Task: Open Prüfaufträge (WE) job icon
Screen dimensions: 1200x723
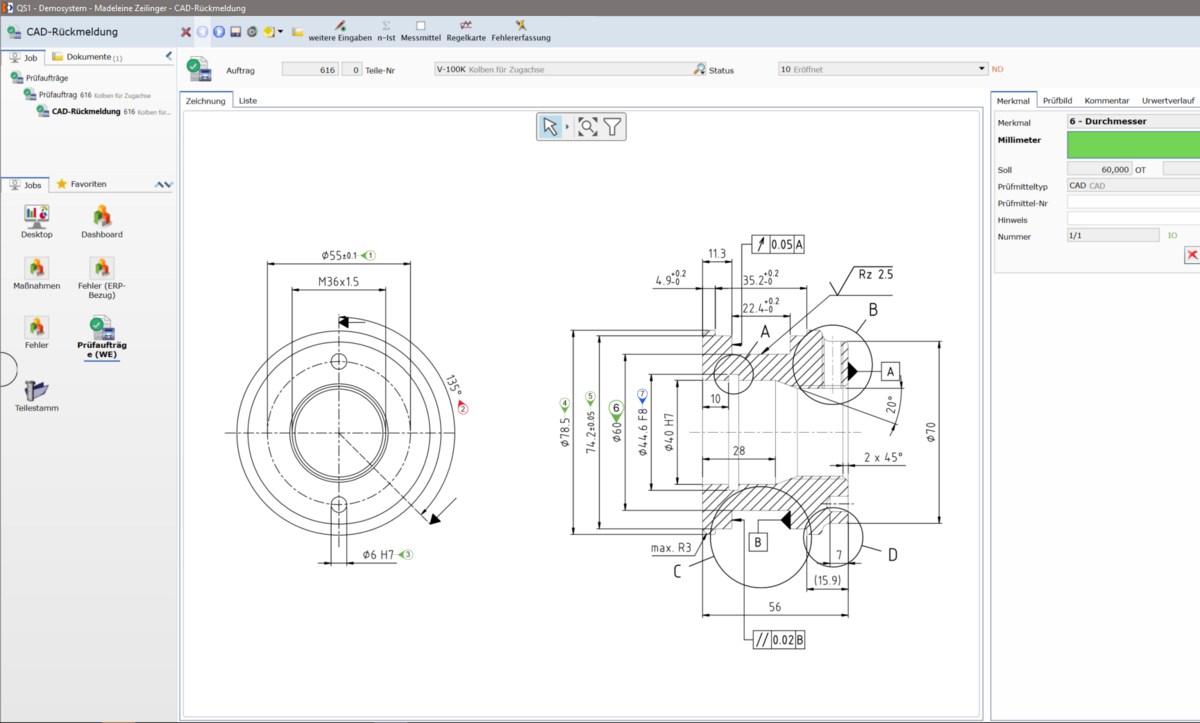Action: [x=102, y=338]
